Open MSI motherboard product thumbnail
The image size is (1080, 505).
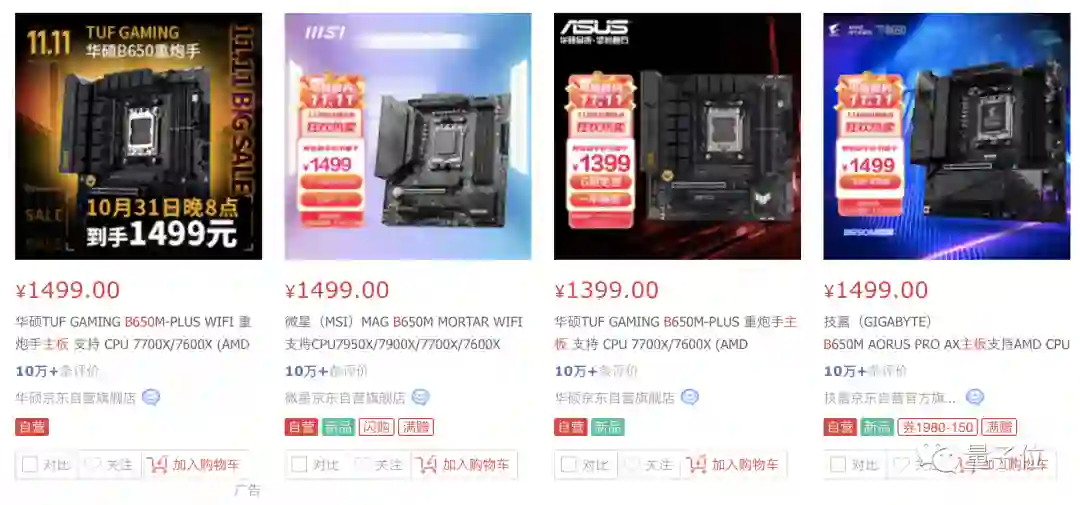408,136
